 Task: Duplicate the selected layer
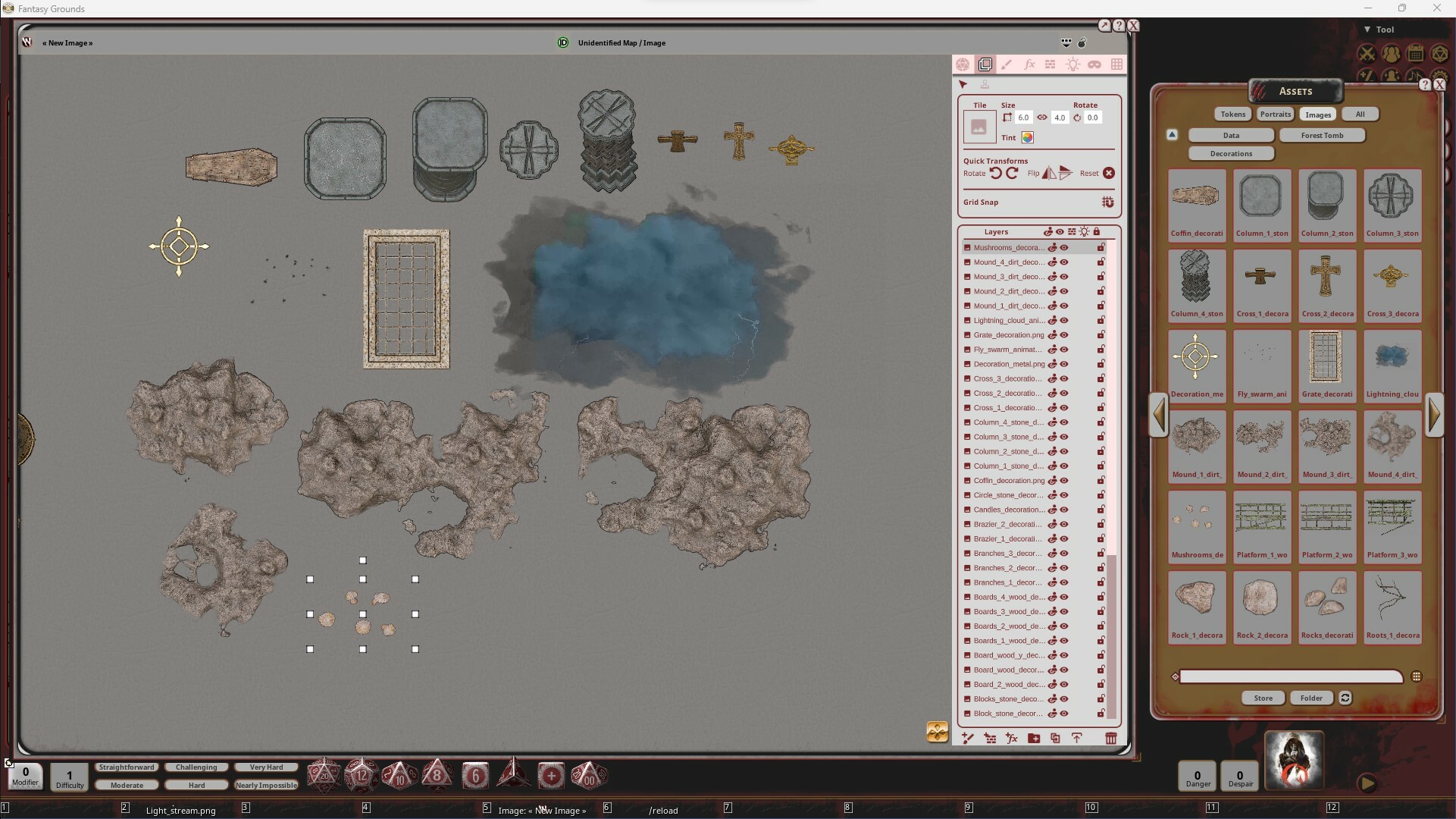tap(1054, 738)
